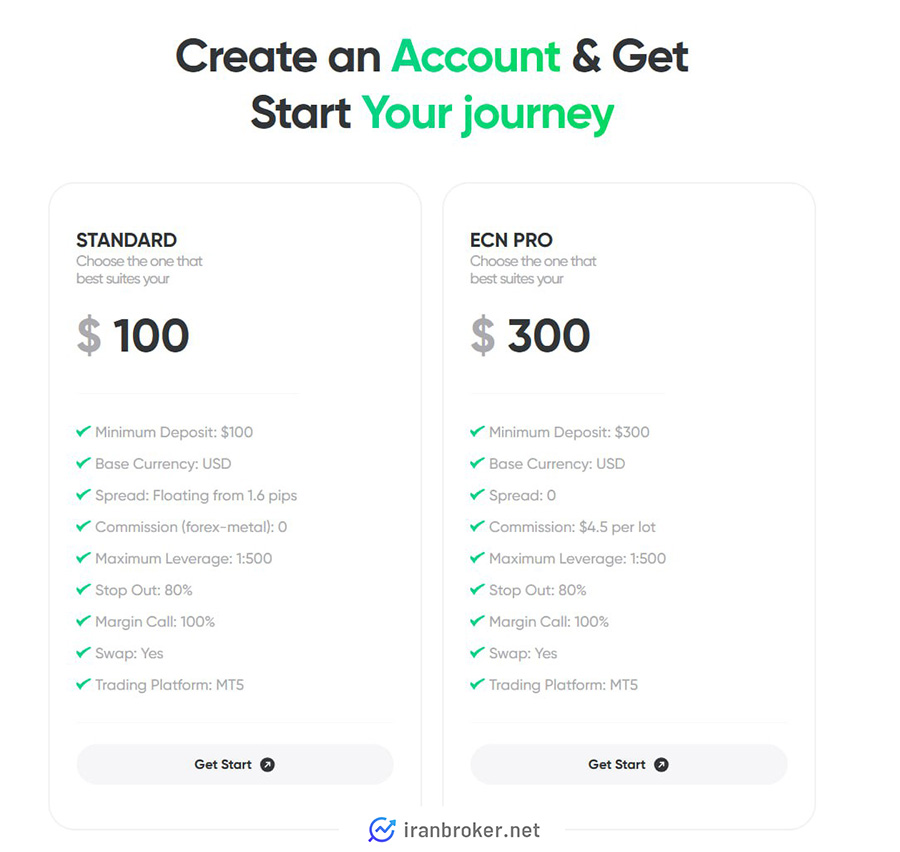Click the green Account word in headline
The image size is (900, 852).
click(x=476, y=56)
